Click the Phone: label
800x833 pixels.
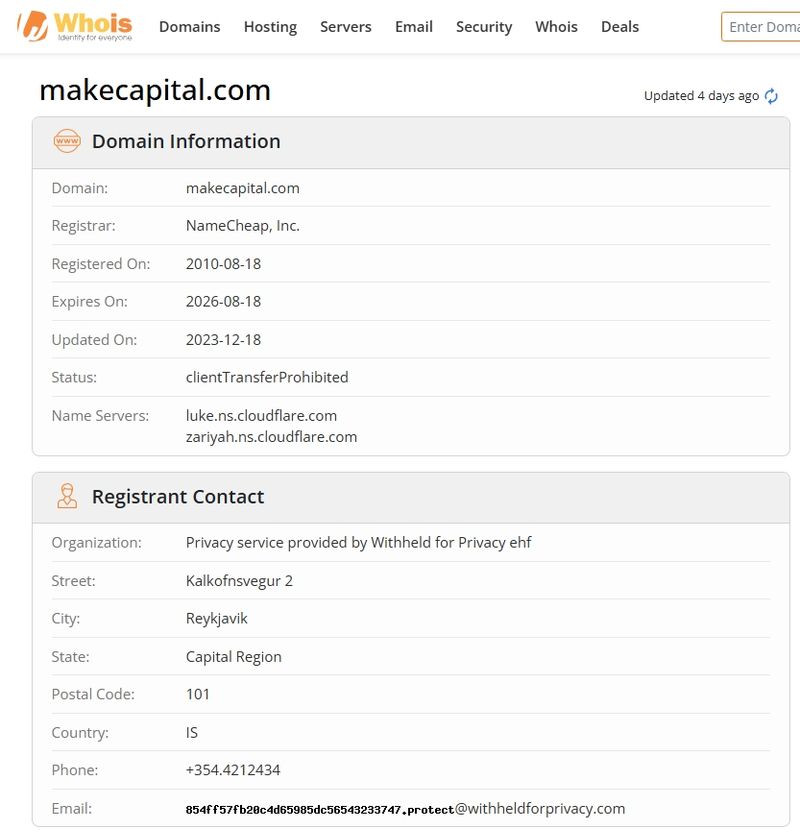coord(75,770)
